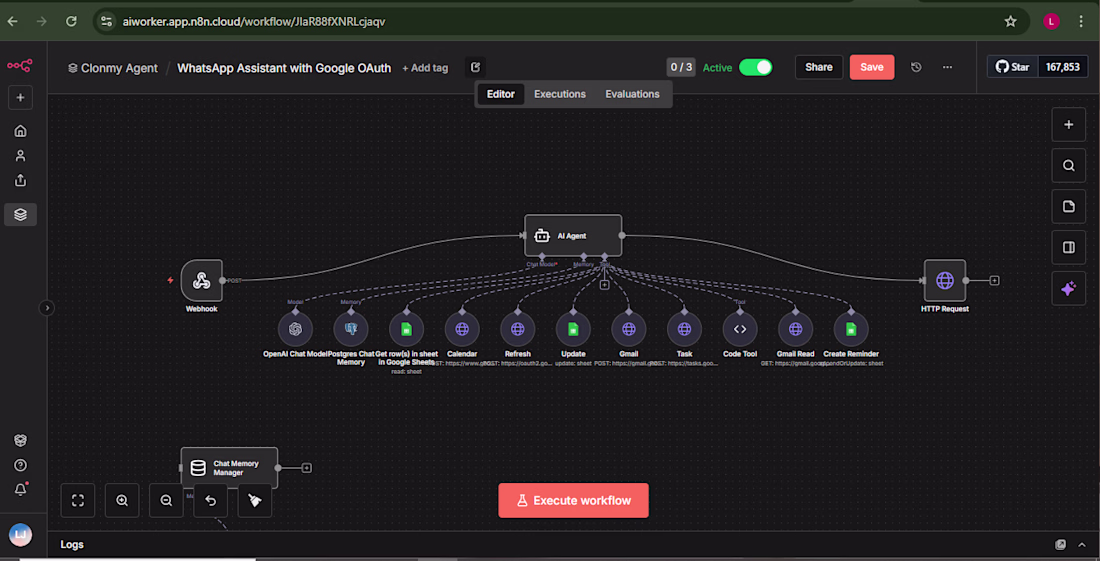Toggle the right side panel icon
This screenshot has height=561, width=1100.
point(1068,247)
